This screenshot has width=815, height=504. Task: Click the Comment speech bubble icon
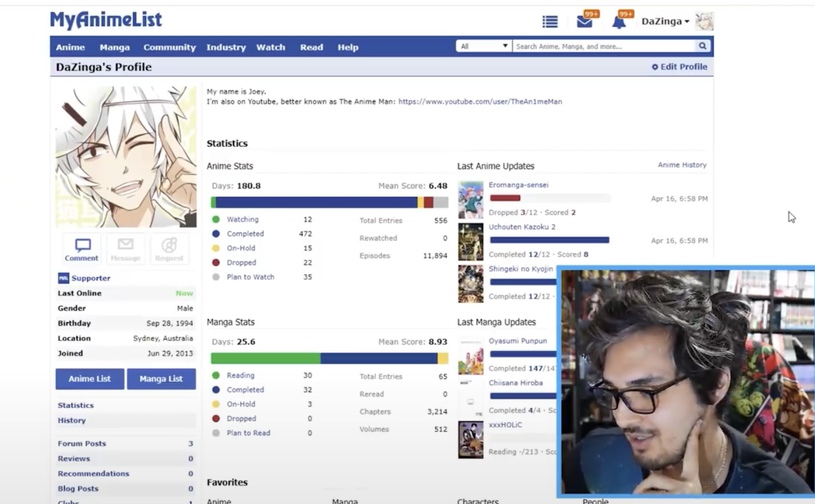[82, 249]
